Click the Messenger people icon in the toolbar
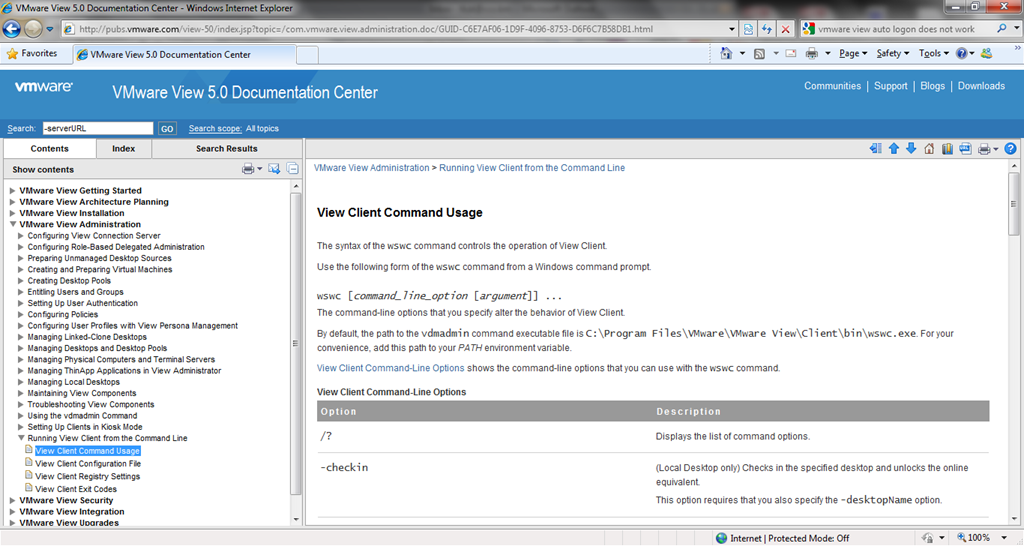The width and height of the screenshot is (1024, 546). (987, 54)
